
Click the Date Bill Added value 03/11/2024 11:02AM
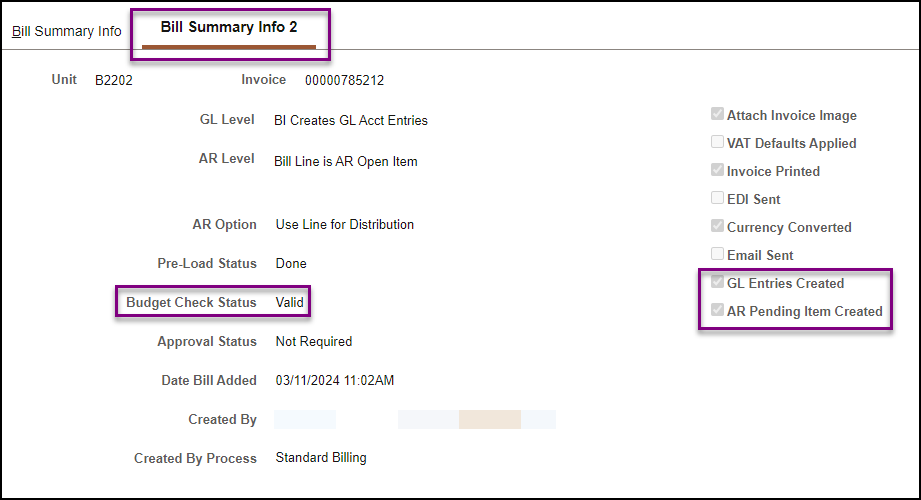(x=335, y=381)
